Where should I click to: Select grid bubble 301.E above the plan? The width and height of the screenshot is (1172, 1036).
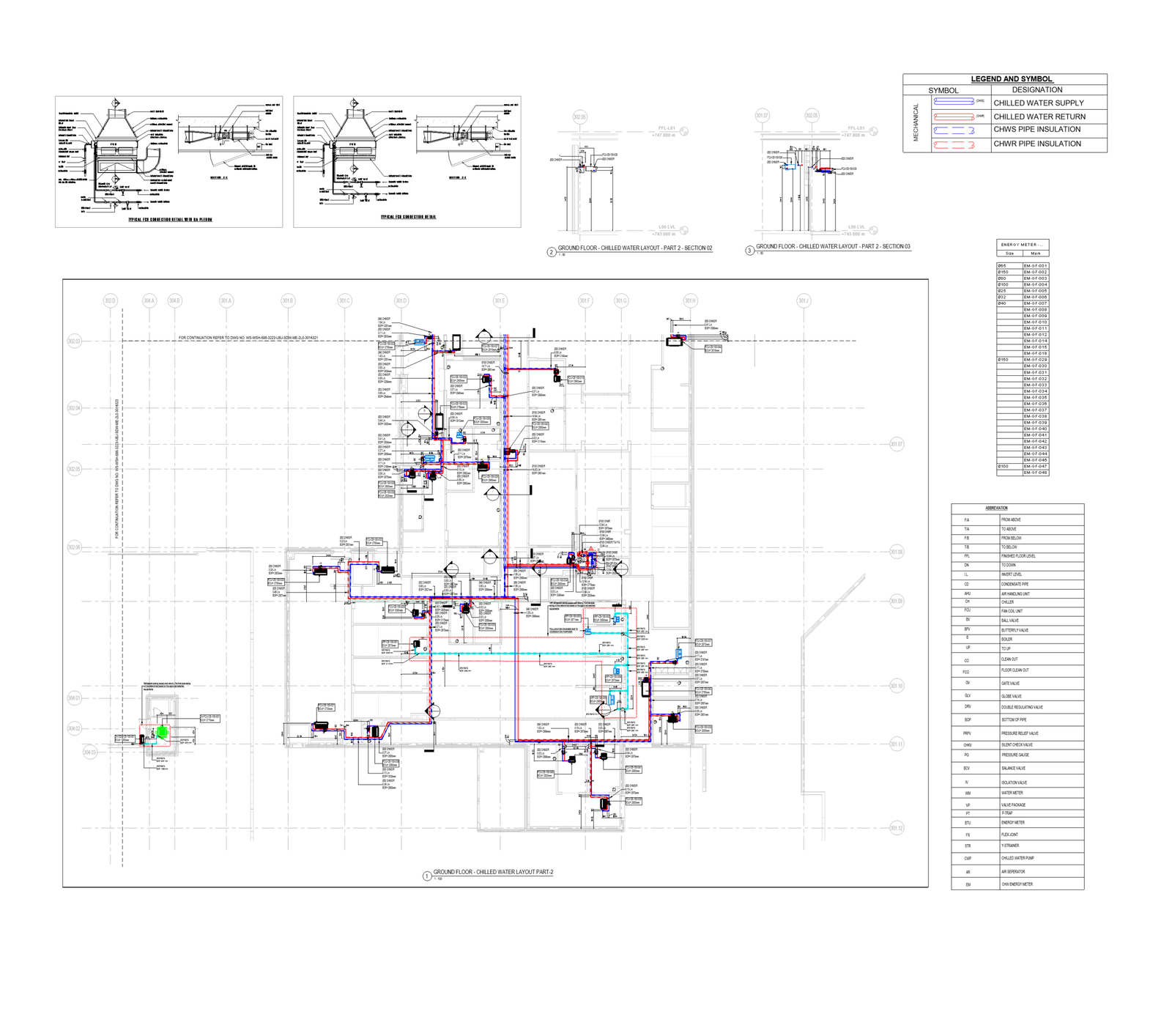[500, 300]
